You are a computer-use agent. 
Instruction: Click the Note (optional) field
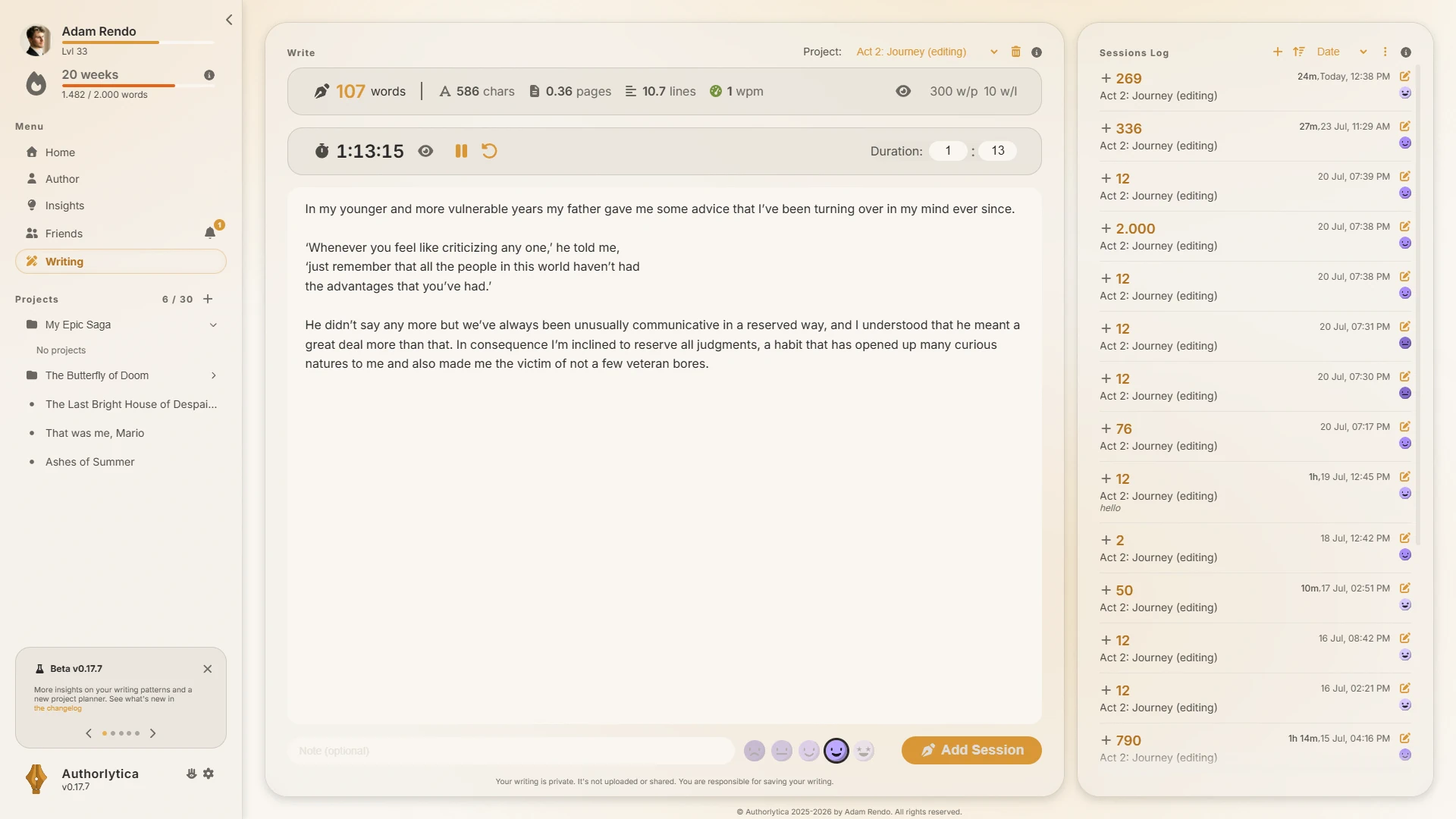point(510,751)
